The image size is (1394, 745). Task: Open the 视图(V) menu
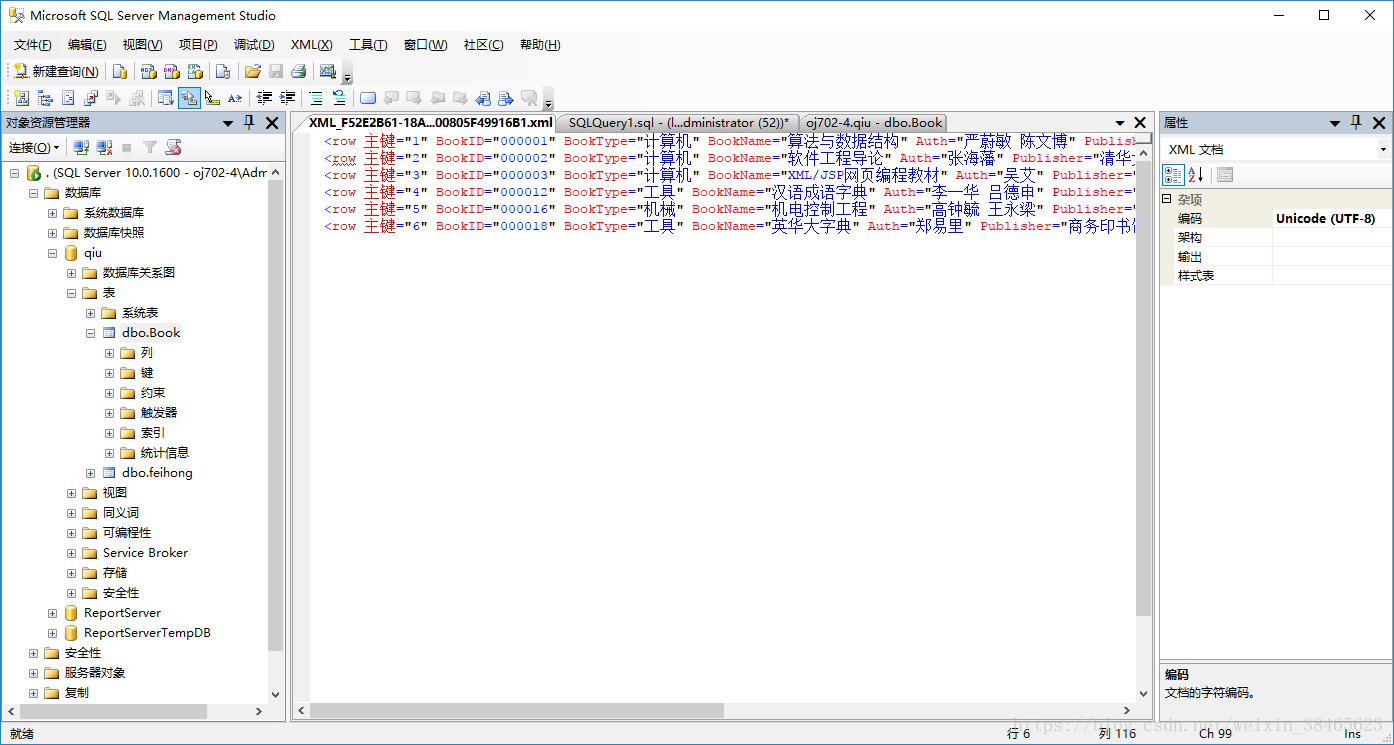(142, 45)
